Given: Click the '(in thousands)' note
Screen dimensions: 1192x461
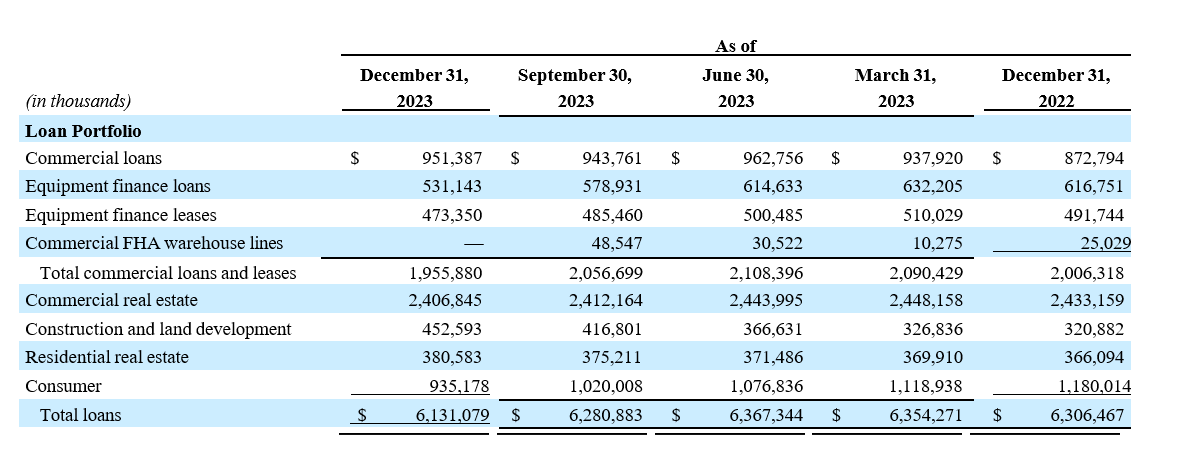Looking at the screenshot, I should click(x=78, y=101).
